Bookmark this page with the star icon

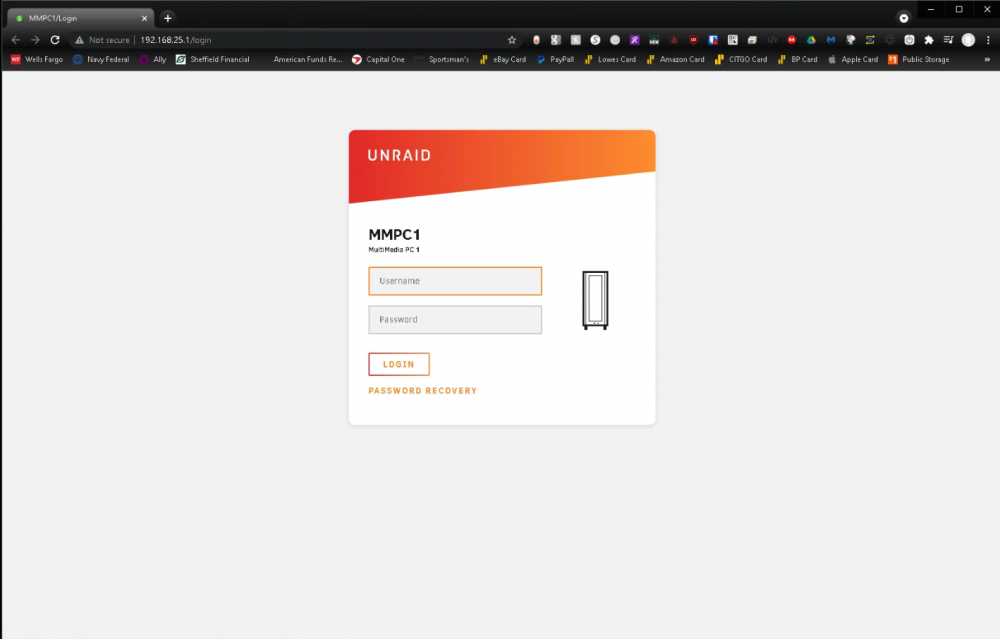pos(511,40)
